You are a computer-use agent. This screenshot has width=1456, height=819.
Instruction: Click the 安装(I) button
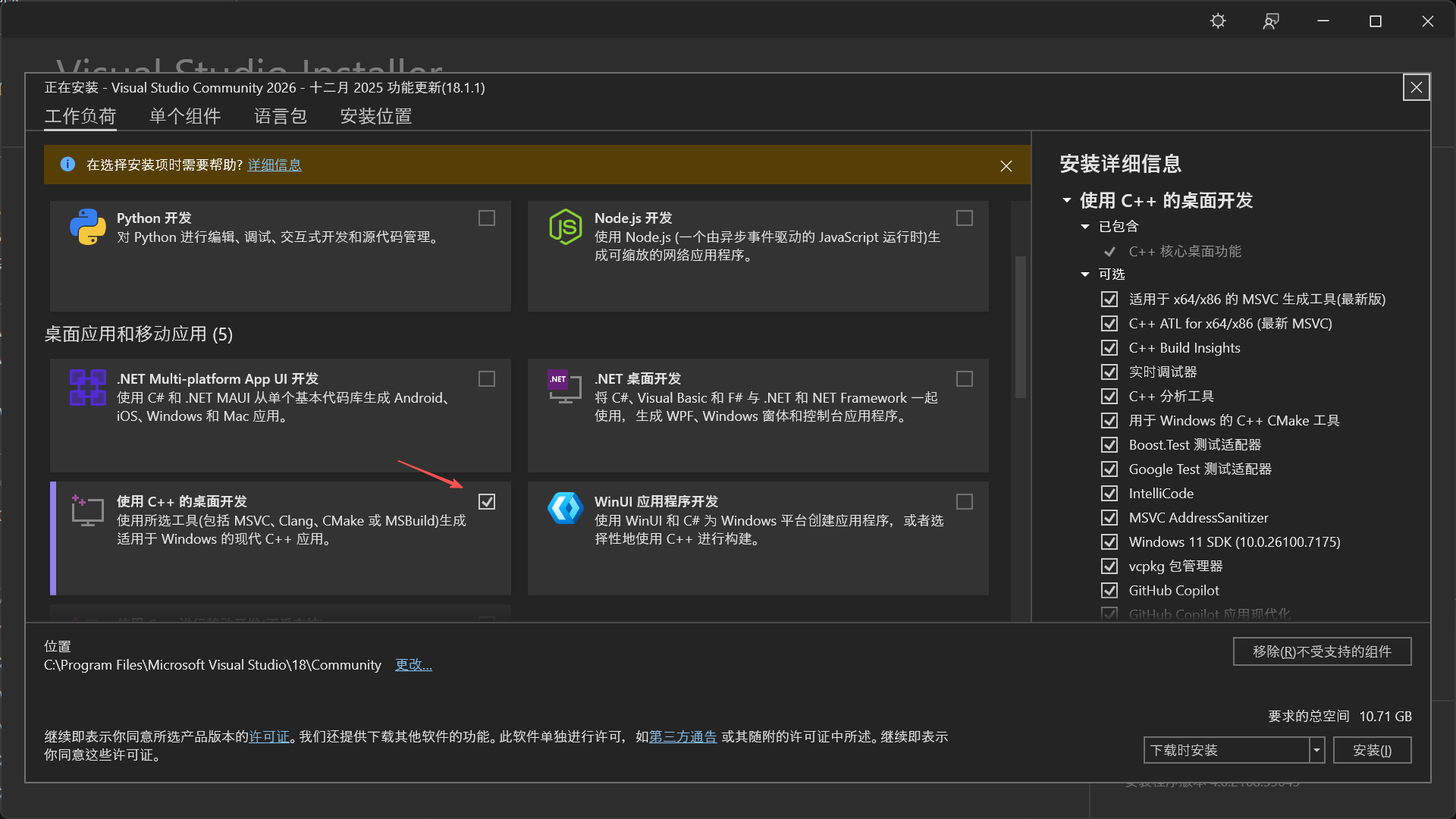1372,751
